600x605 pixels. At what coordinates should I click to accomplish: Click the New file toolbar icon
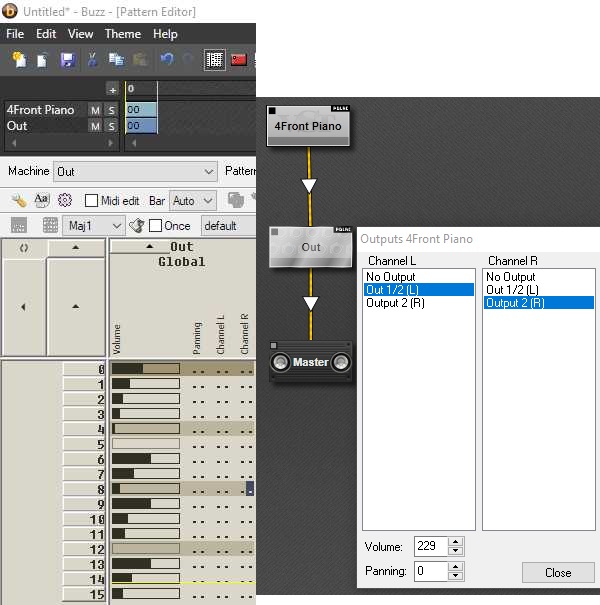point(19,60)
